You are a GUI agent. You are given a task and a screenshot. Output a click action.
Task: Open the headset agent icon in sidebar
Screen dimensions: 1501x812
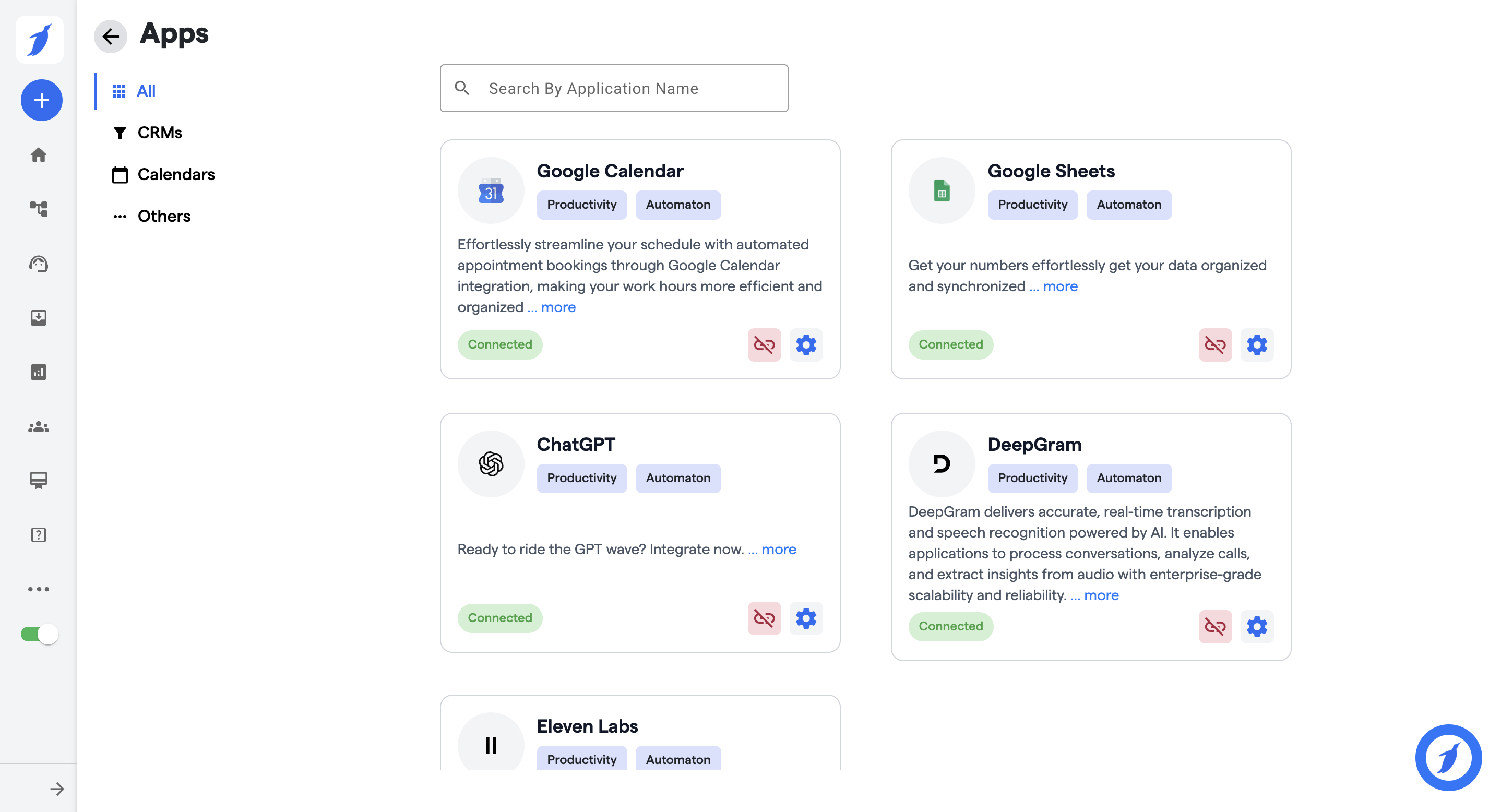[x=39, y=264]
